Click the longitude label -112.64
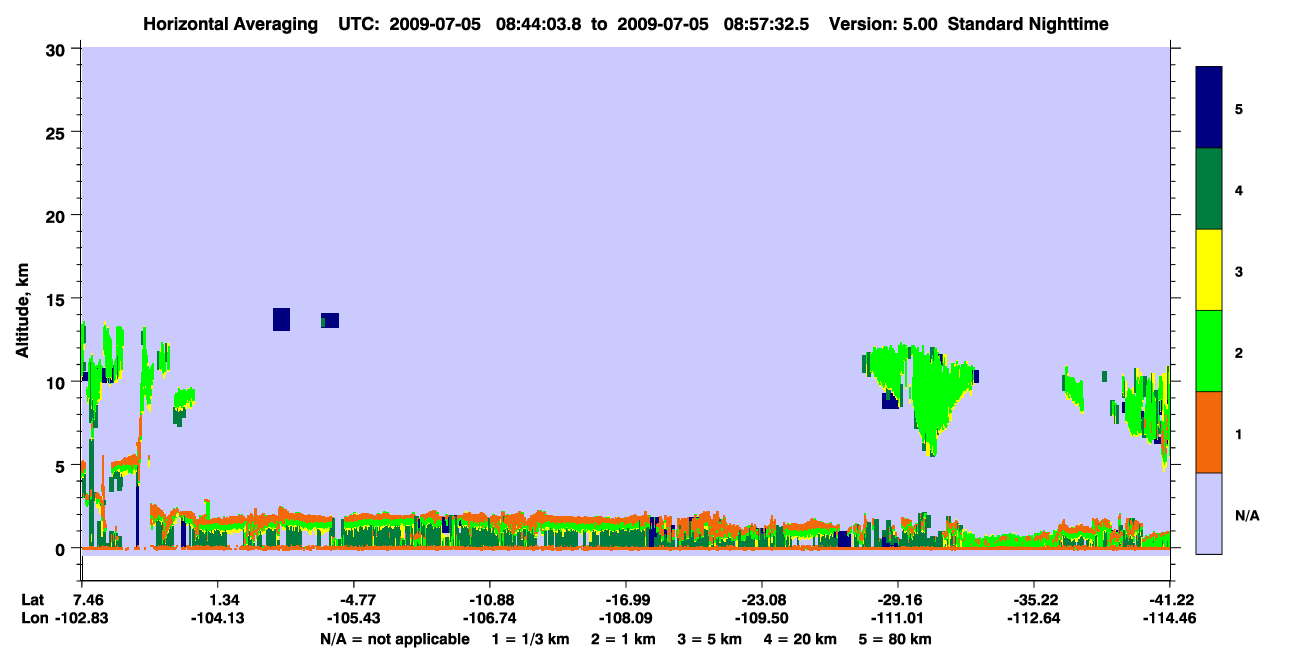The width and height of the screenshot is (1300, 667). click(1034, 618)
